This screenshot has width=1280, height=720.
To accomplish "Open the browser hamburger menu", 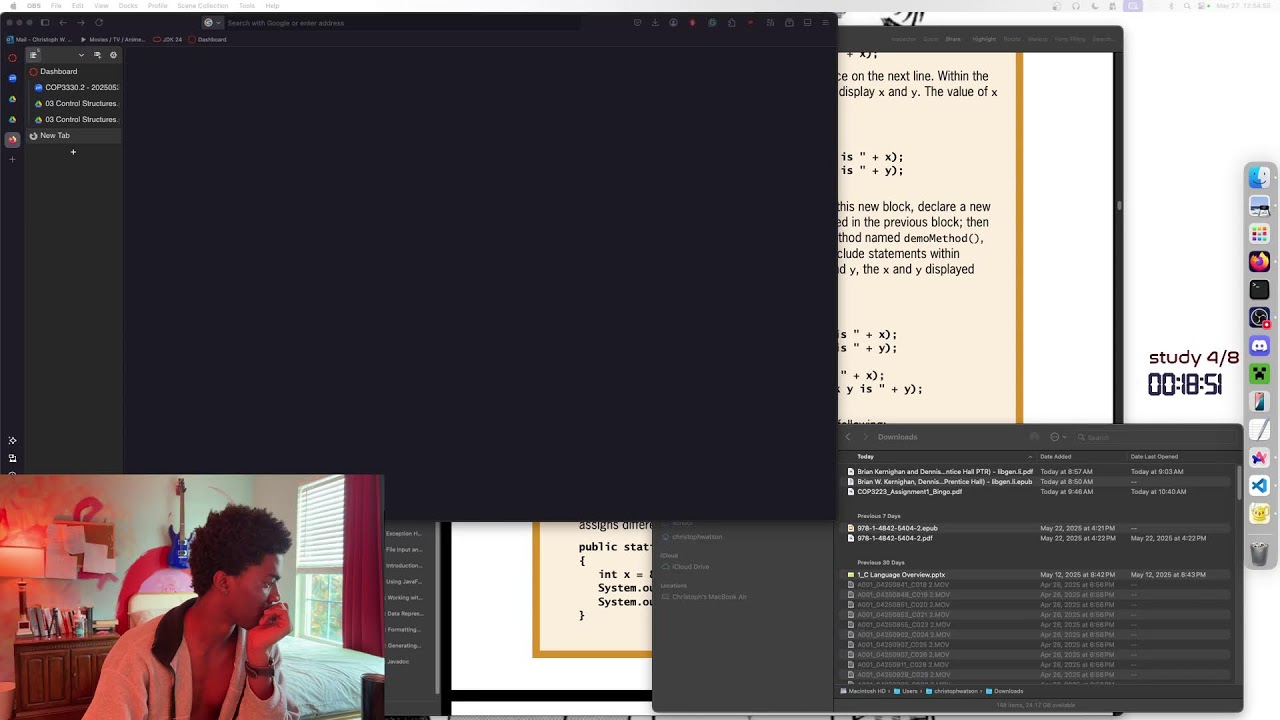I will tap(825, 22).
